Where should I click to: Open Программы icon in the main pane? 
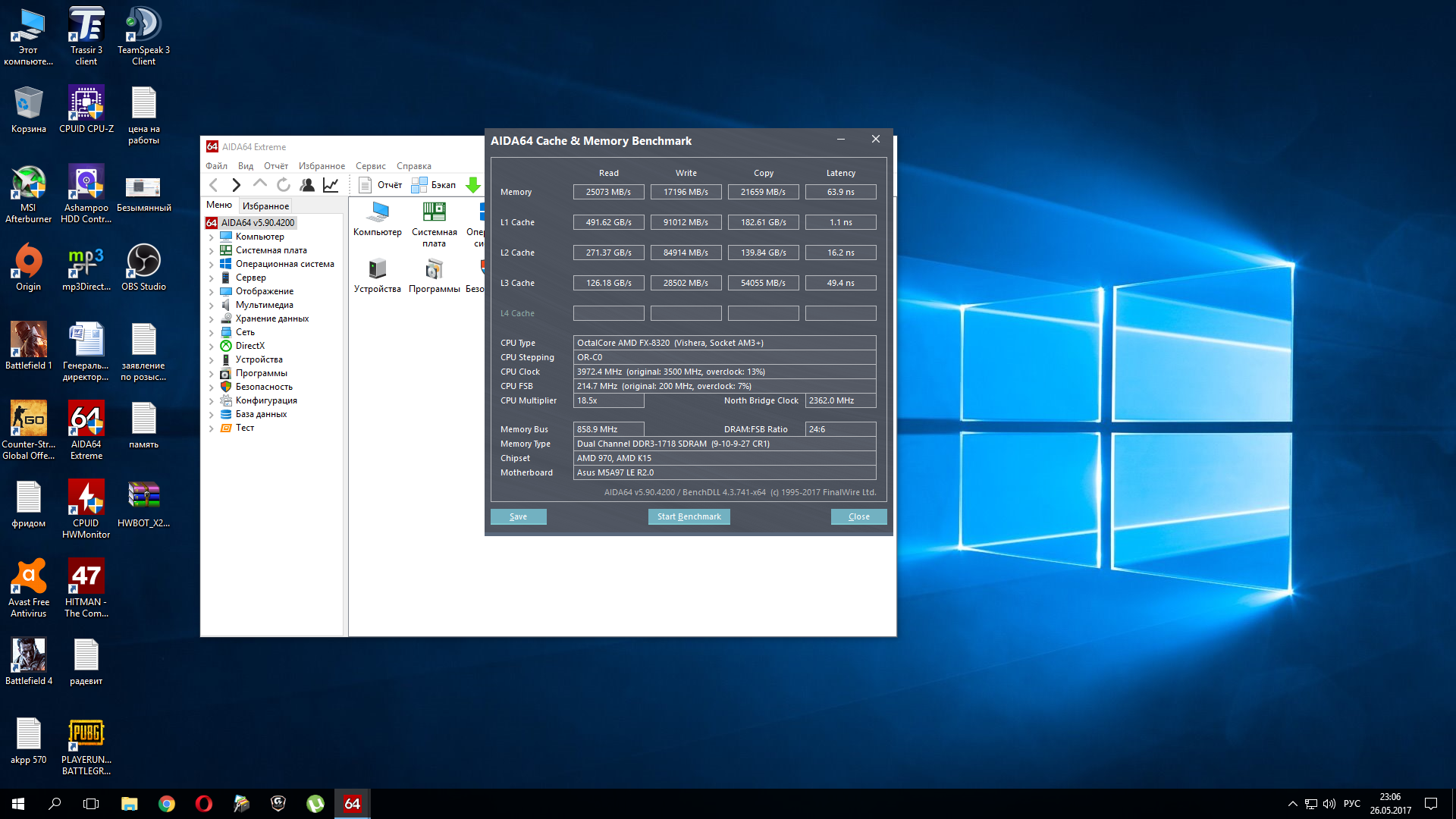click(434, 275)
